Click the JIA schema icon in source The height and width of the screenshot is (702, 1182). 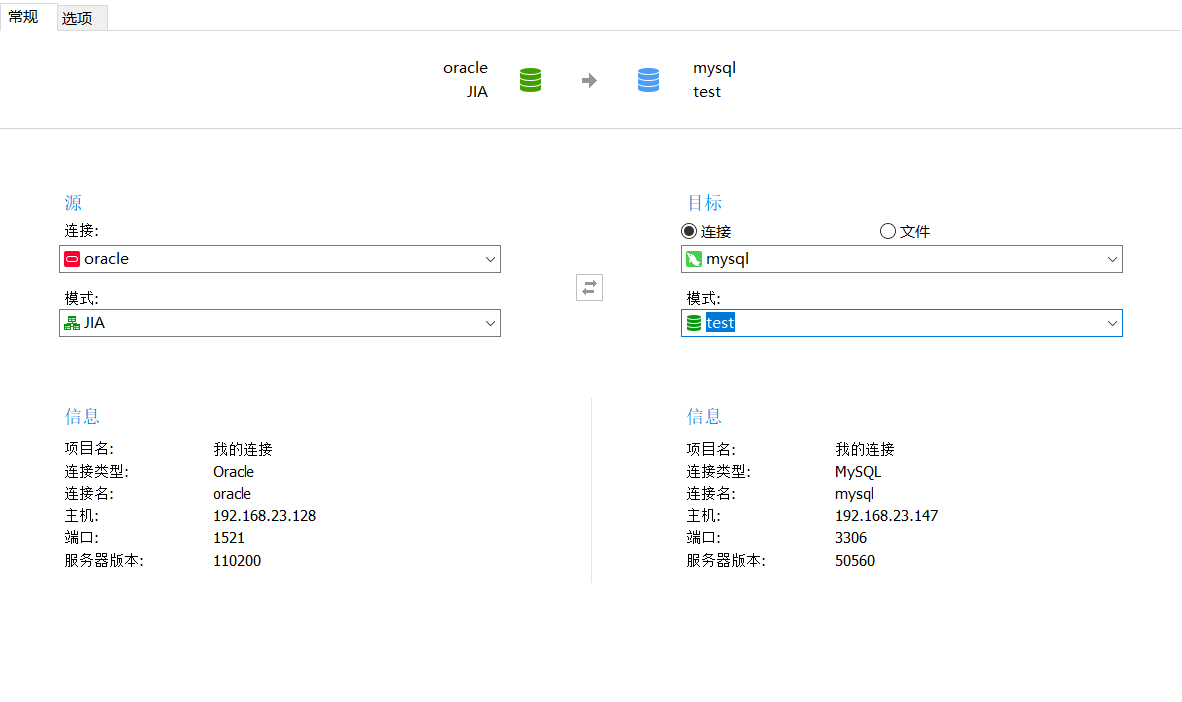(72, 323)
